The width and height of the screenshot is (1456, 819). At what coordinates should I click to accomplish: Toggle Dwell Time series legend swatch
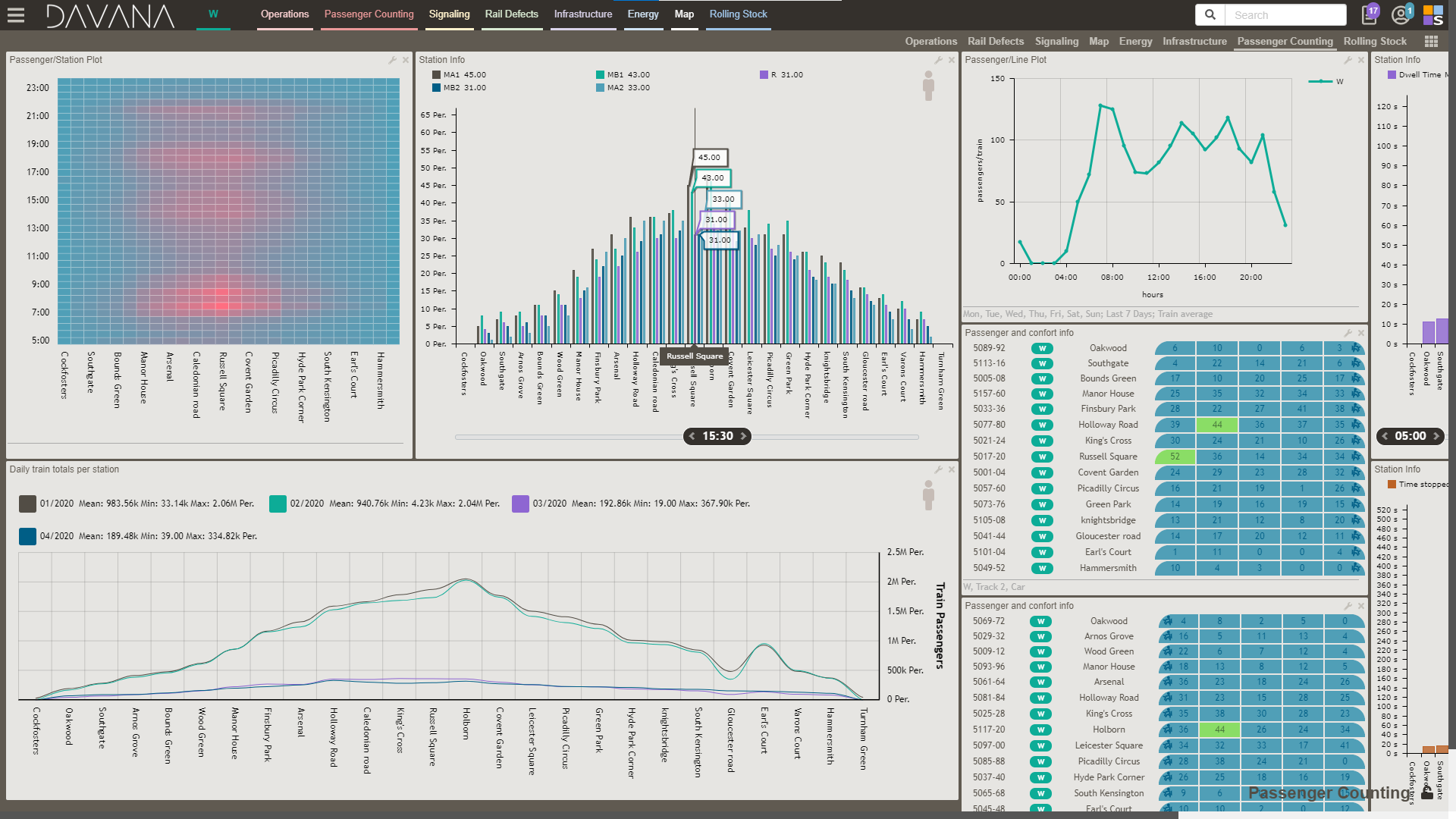[1392, 74]
